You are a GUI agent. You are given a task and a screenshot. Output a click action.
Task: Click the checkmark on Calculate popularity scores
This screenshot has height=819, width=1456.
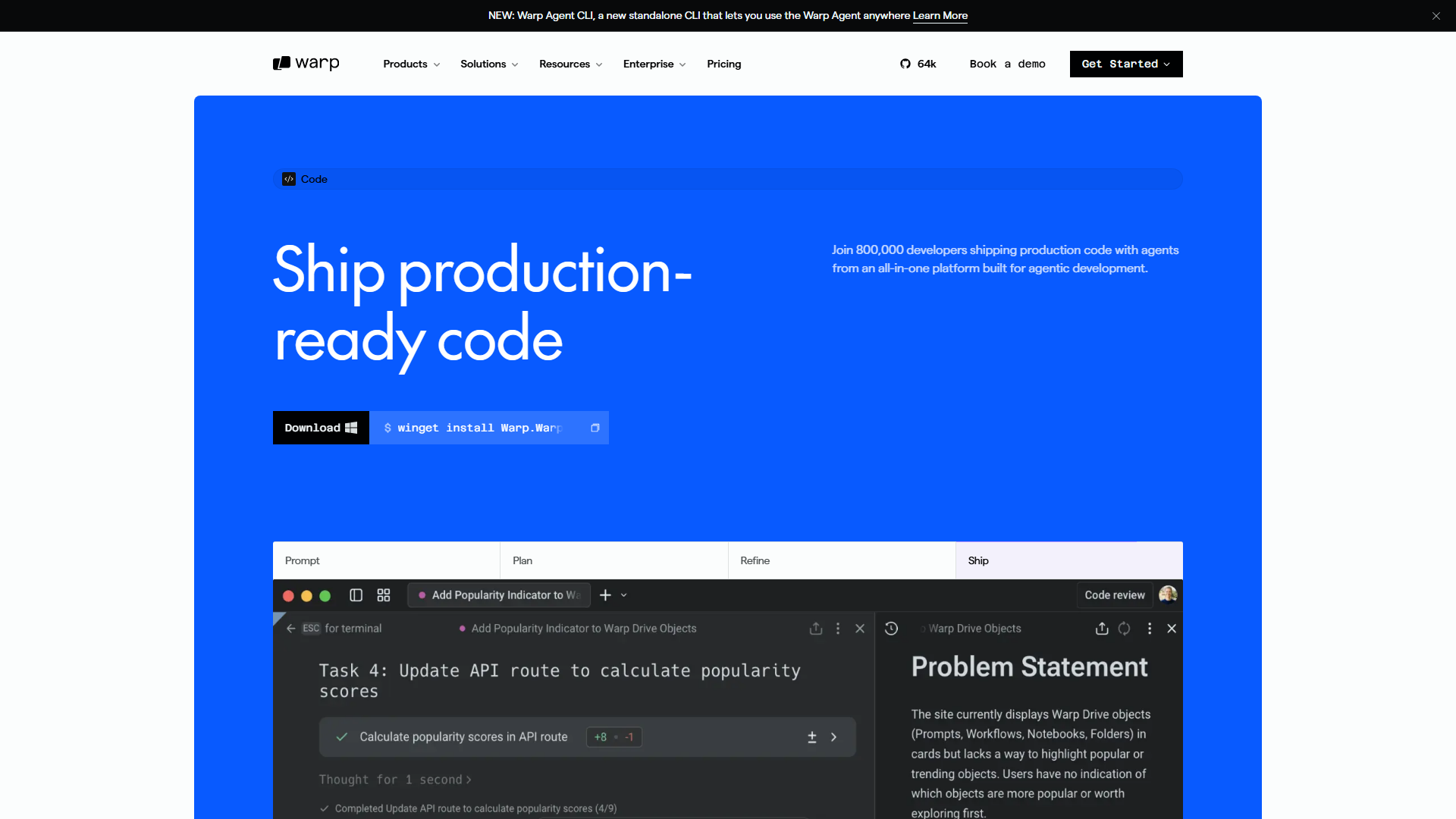[x=342, y=737]
